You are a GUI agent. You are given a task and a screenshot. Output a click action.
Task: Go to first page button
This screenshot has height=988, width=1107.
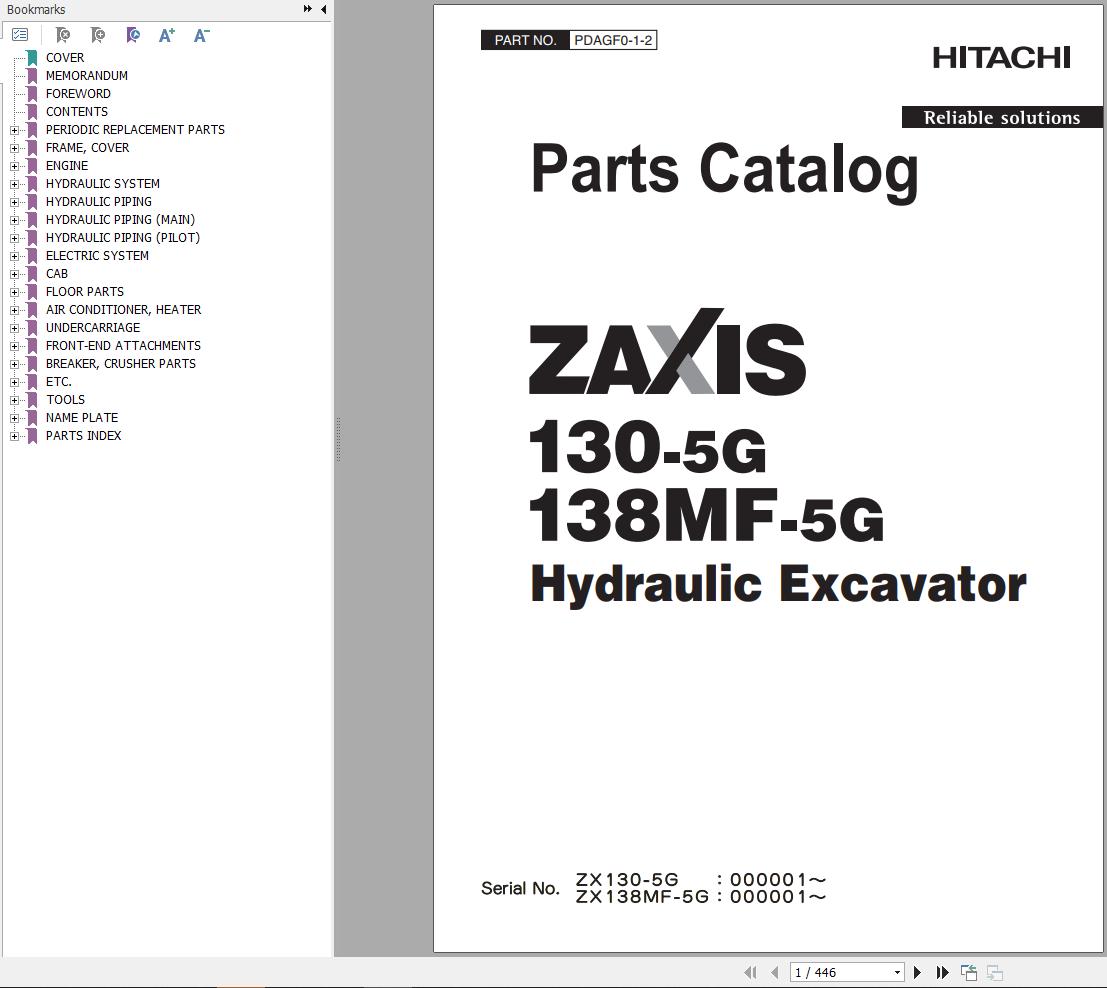750,972
